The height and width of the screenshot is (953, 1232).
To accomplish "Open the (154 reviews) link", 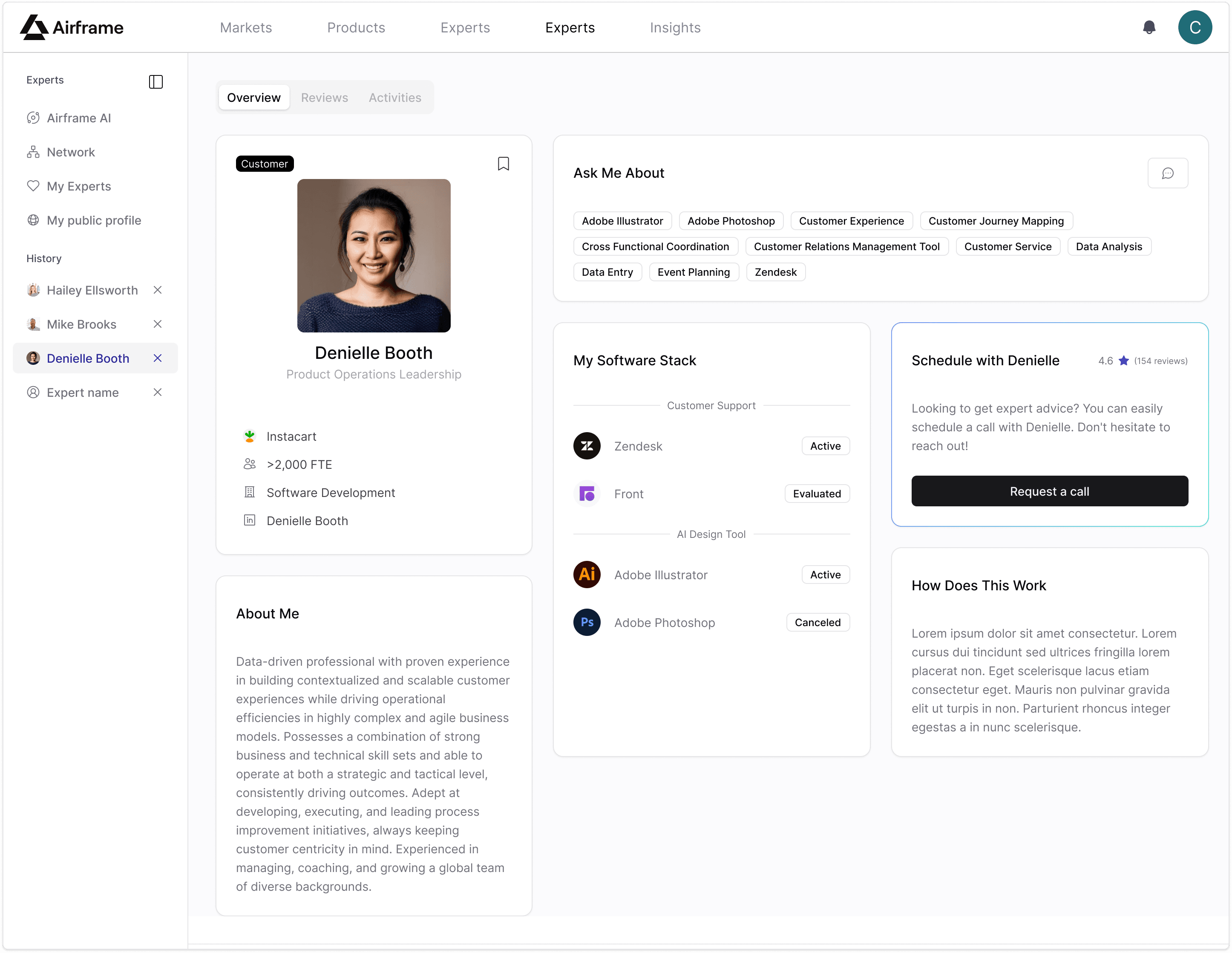I will click(1160, 361).
